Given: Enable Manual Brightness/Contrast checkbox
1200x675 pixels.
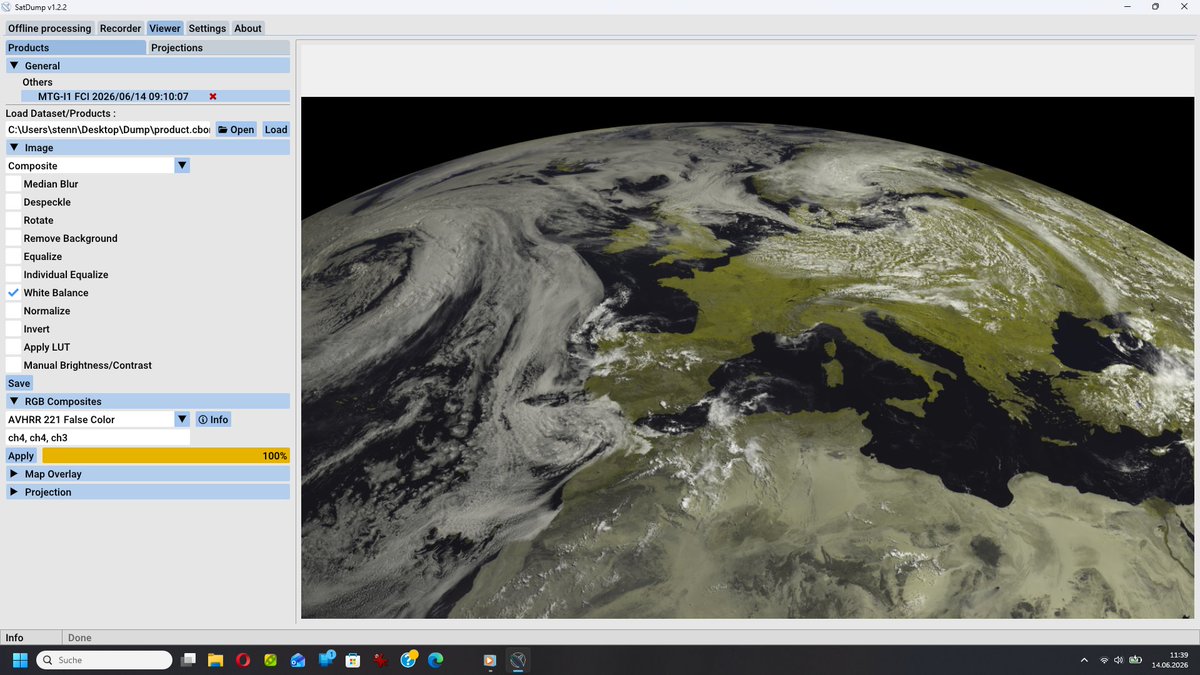Looking at the screenshot, I should [13, 365].
